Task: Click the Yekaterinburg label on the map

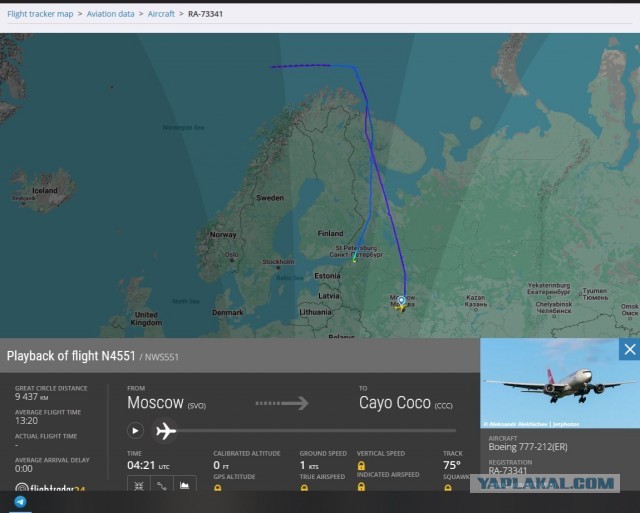Action: click(x=549, y=289)
